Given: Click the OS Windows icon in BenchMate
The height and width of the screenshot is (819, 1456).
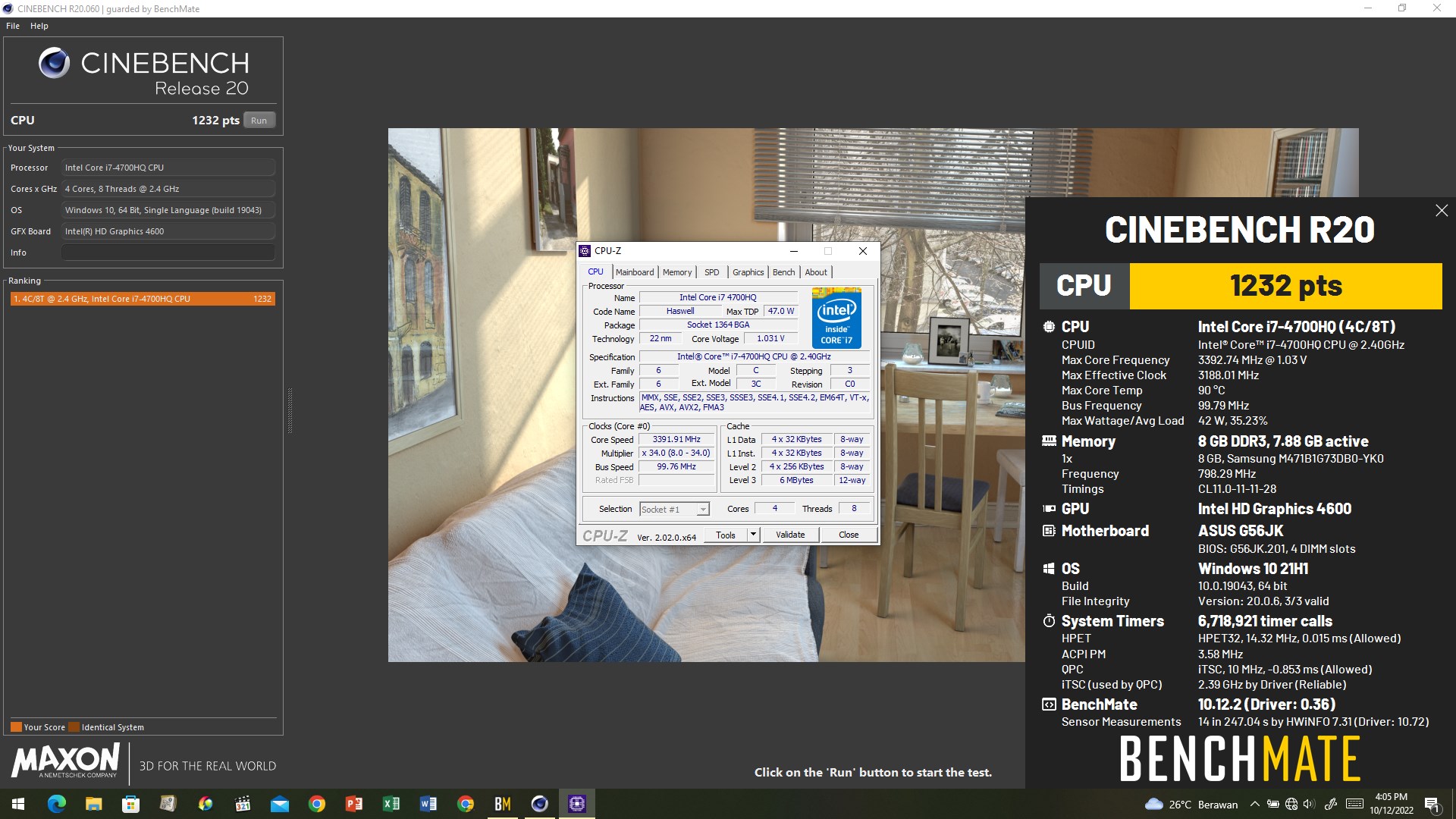Looking at the screenshot, I should [1049, 569].
